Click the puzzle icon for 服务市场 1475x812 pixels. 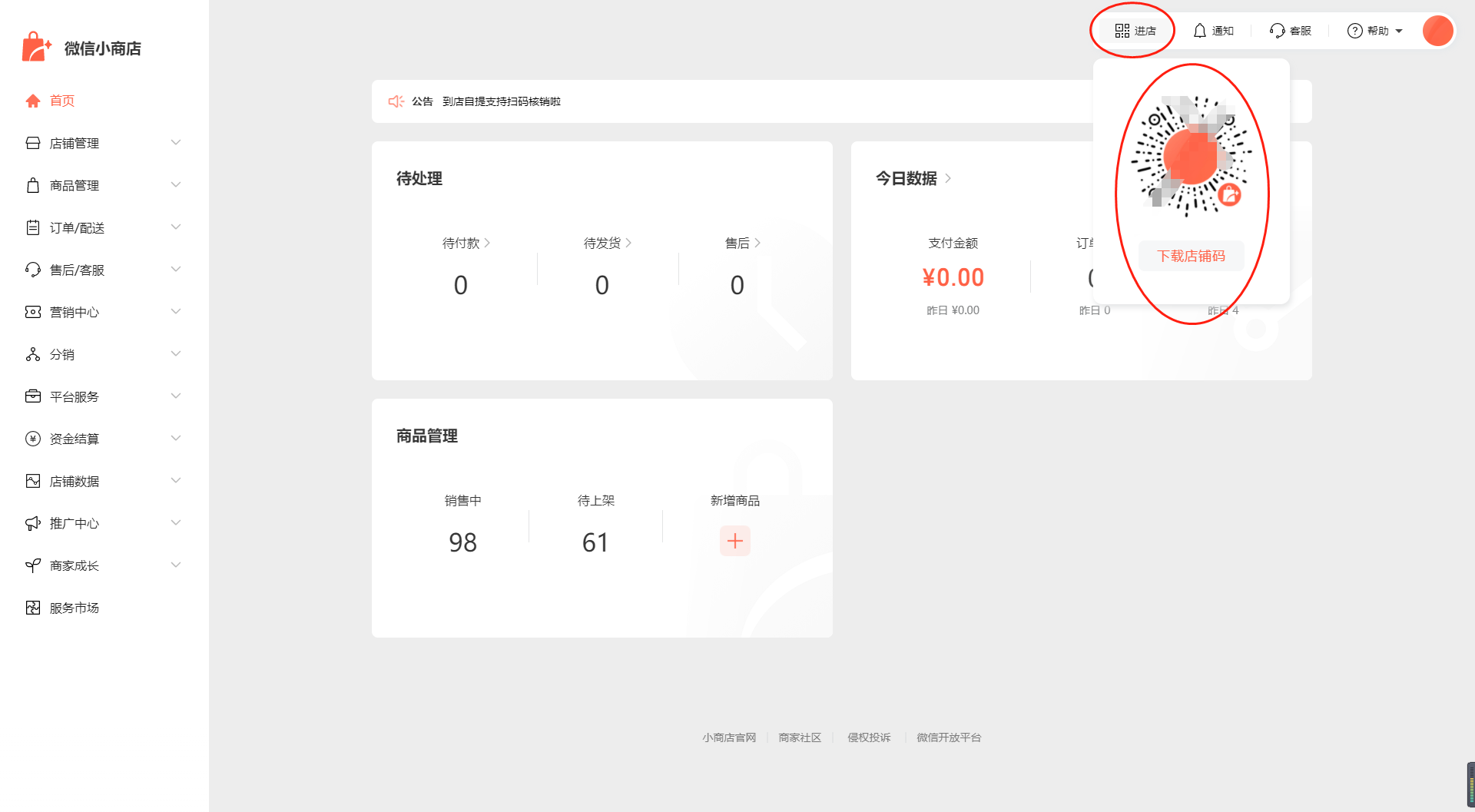33,608
